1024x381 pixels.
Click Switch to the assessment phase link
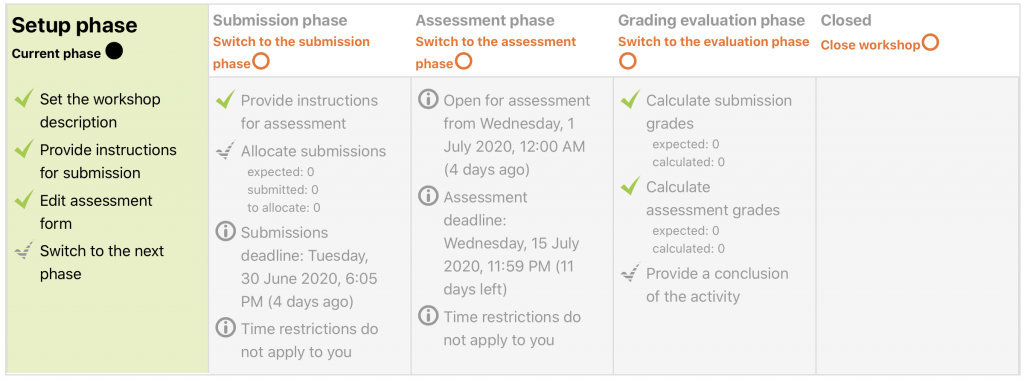pyautogui.click(x=496, y=52)
